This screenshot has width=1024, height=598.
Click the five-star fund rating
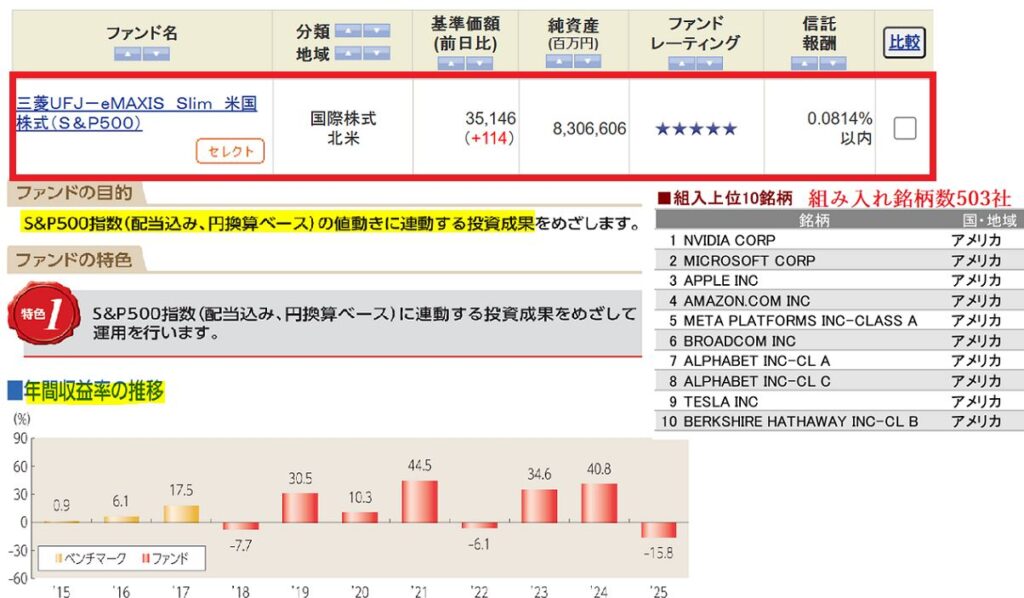[695, 129]
